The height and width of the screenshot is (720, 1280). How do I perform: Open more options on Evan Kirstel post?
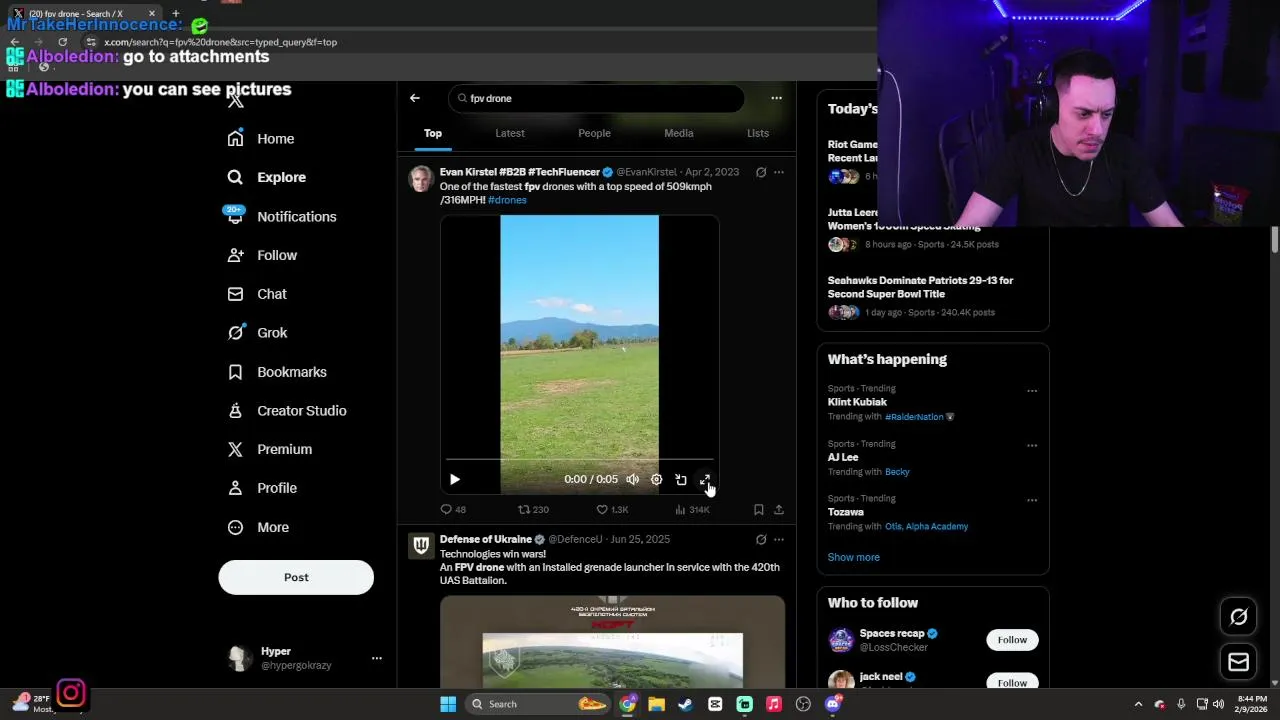(x=779, y=172)
